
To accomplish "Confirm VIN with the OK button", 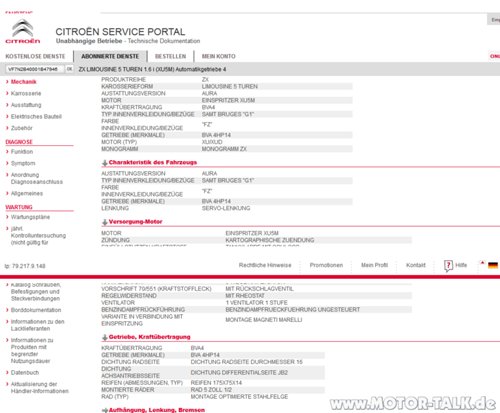I will [69, 69].
